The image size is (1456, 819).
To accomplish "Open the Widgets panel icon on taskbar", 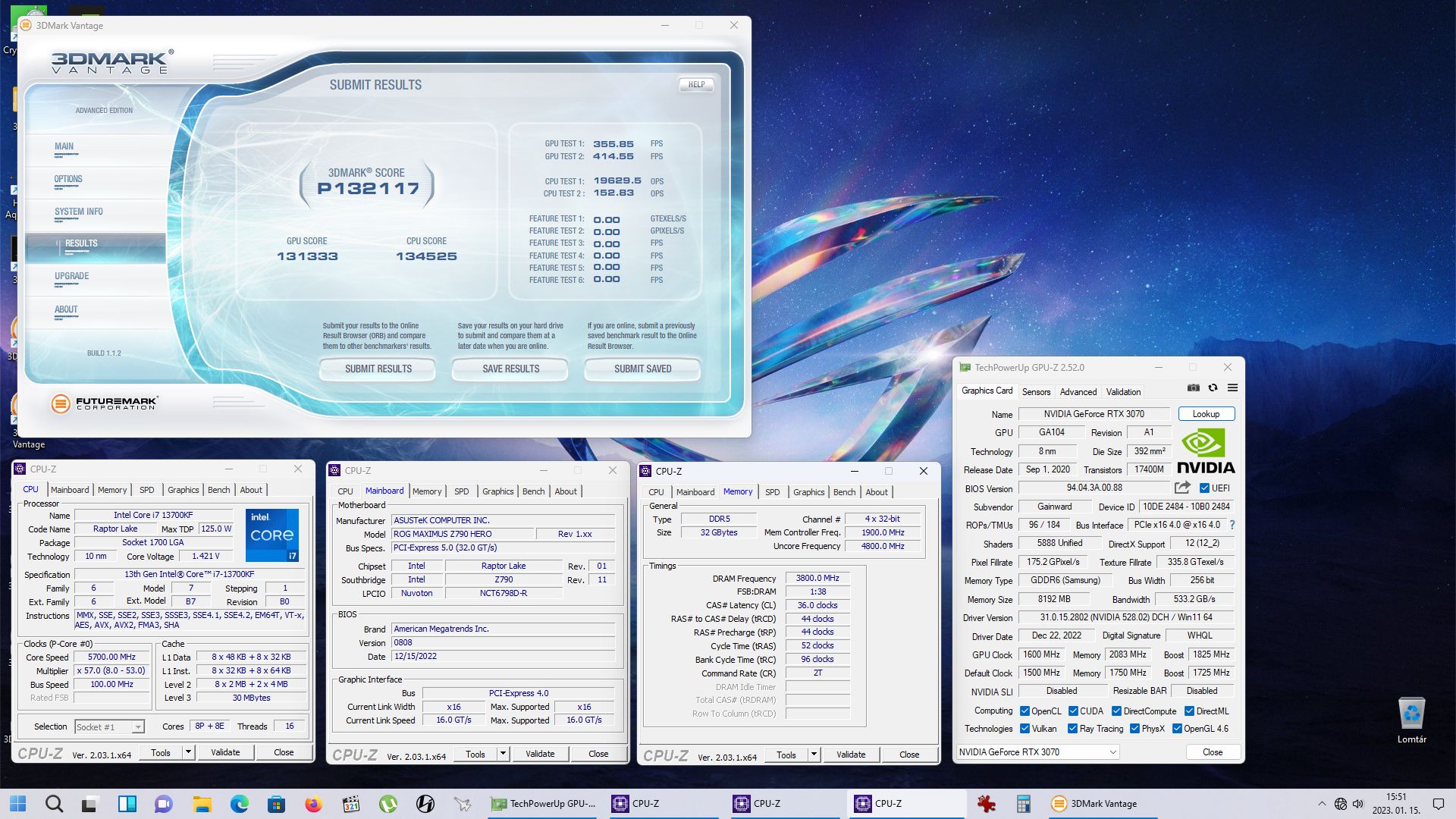I will (x=127, y=804).
